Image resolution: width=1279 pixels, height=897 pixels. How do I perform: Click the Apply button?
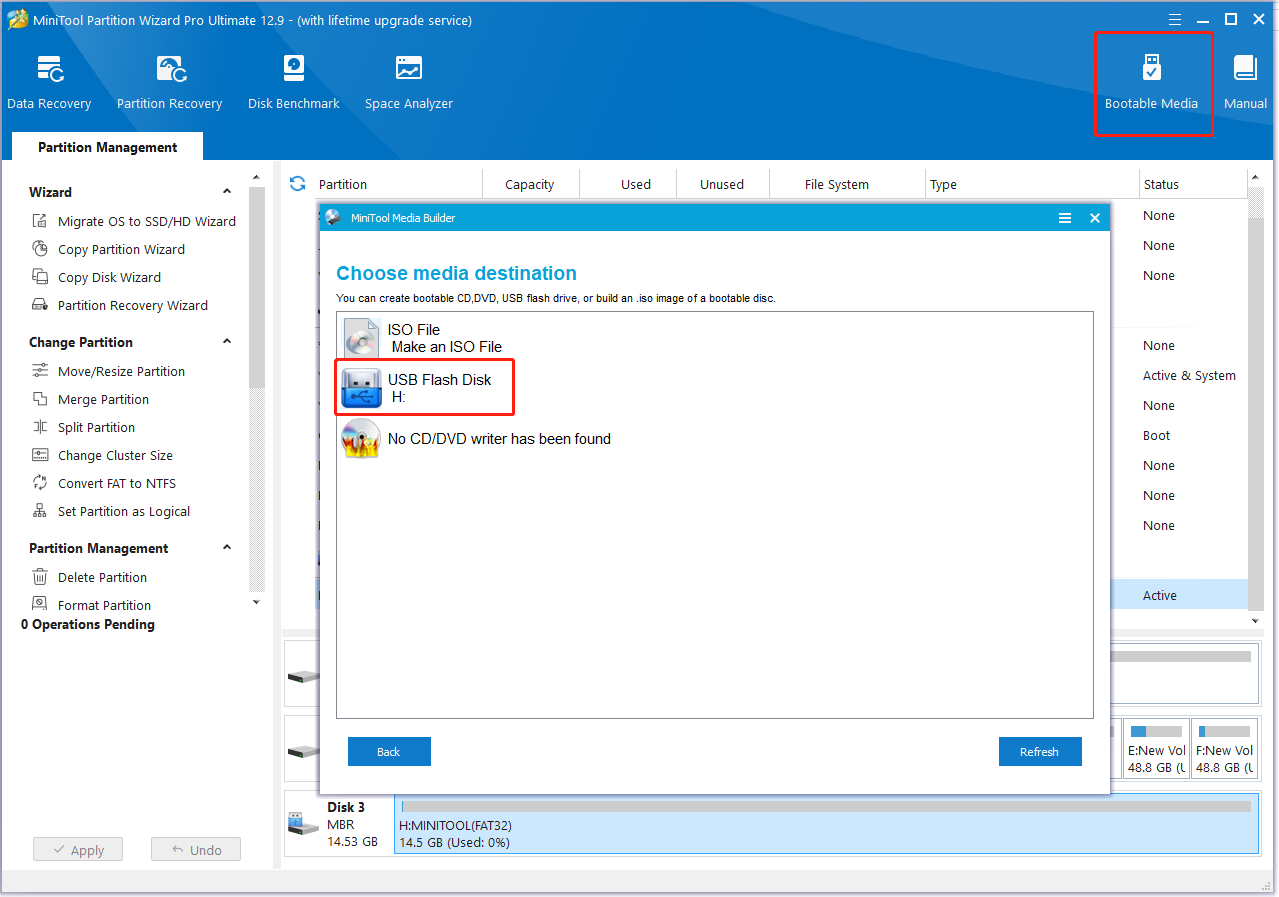pos(78,850)
